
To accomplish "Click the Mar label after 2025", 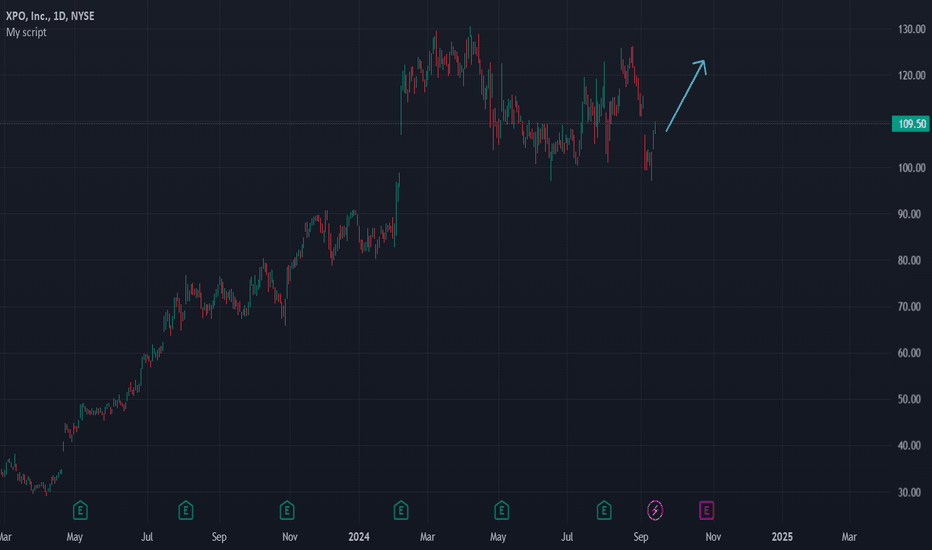I will (x=849, y=537).
